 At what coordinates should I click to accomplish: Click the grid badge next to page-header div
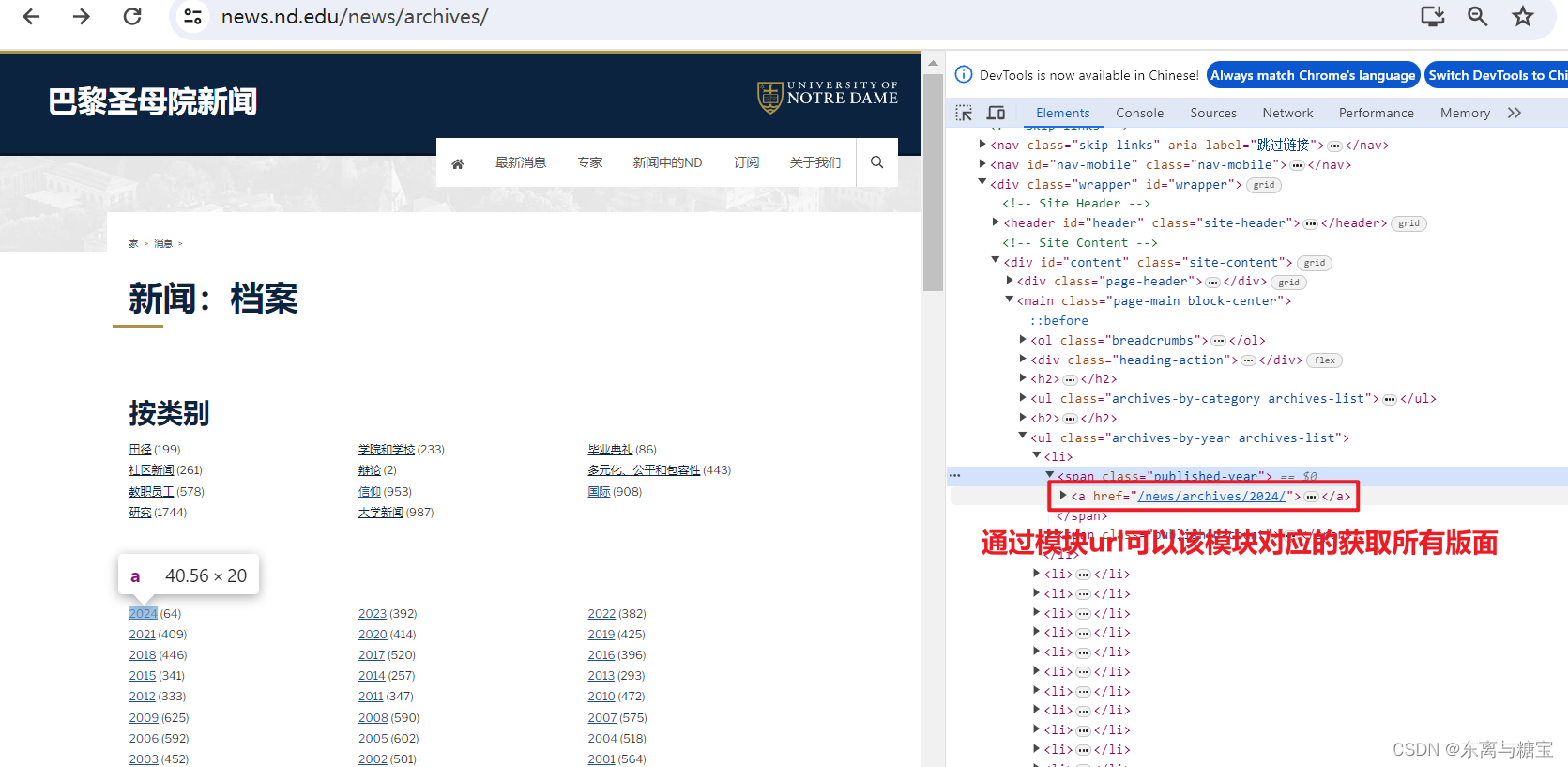[1289, 283]
